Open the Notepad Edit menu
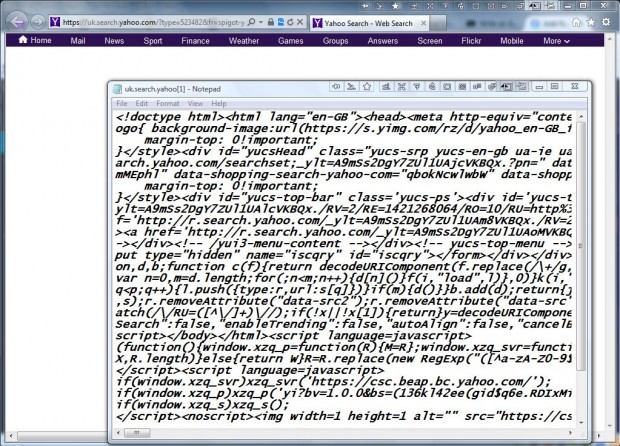 142,104
